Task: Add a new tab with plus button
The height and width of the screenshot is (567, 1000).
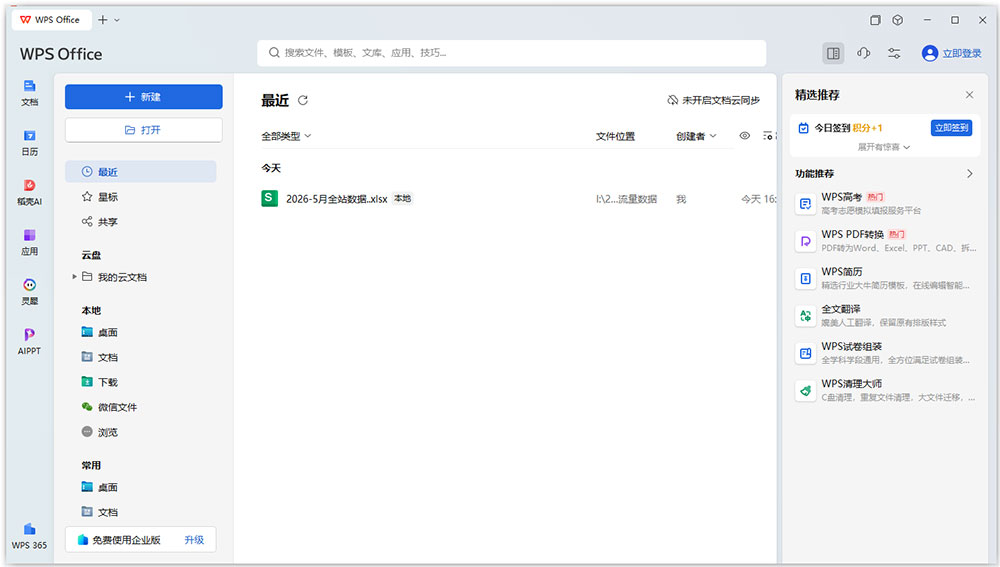Action: [103, 20]
